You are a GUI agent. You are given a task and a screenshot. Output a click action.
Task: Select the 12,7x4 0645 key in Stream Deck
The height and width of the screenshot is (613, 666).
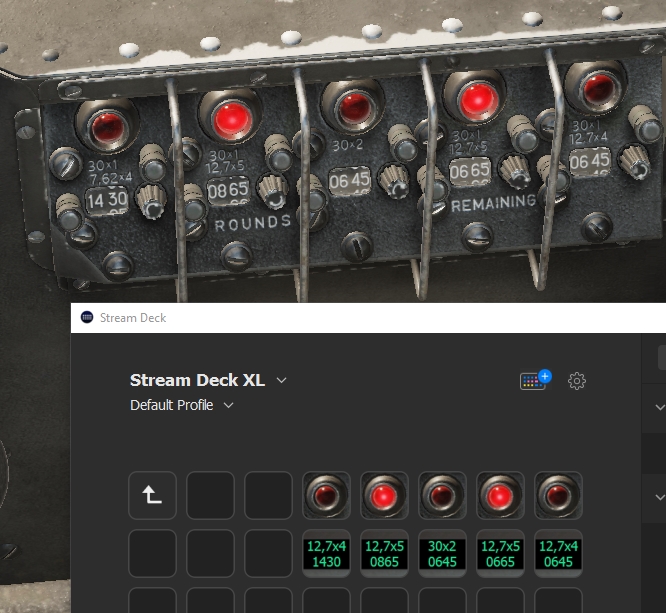[x=558, y=554]
